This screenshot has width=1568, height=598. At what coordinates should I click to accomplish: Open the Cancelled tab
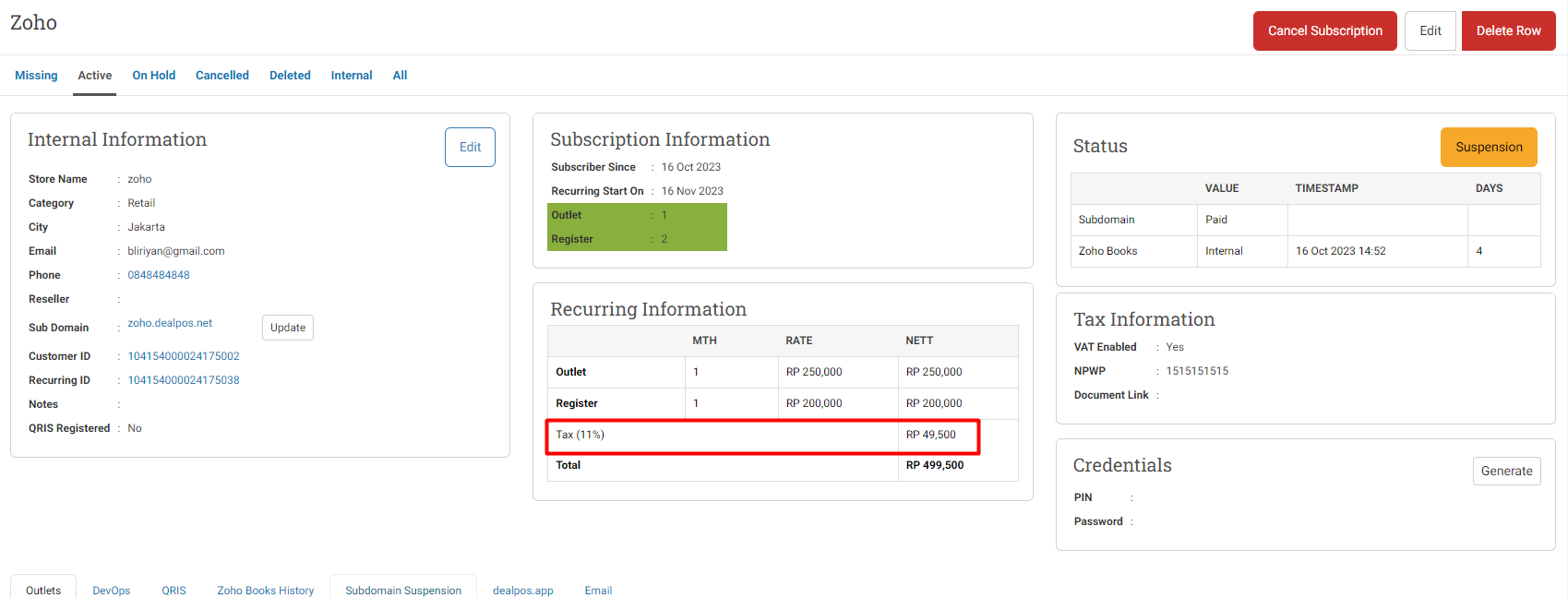click(x=222, y=76)
